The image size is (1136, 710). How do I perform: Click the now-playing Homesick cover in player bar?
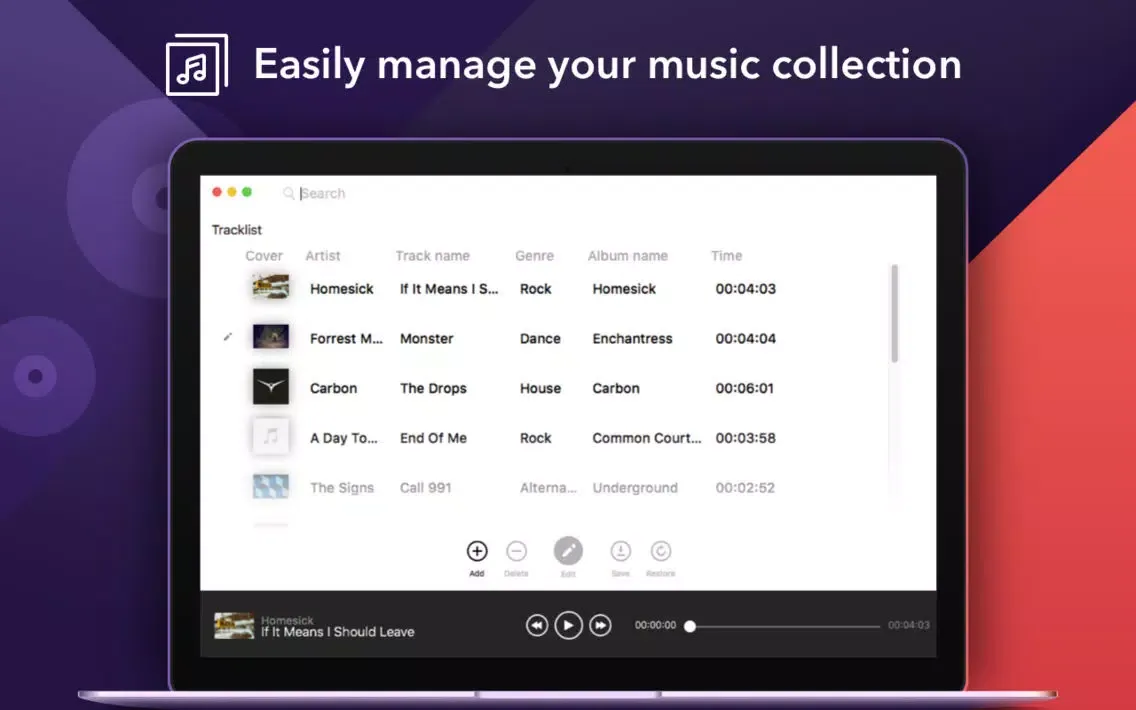point(233,624)
